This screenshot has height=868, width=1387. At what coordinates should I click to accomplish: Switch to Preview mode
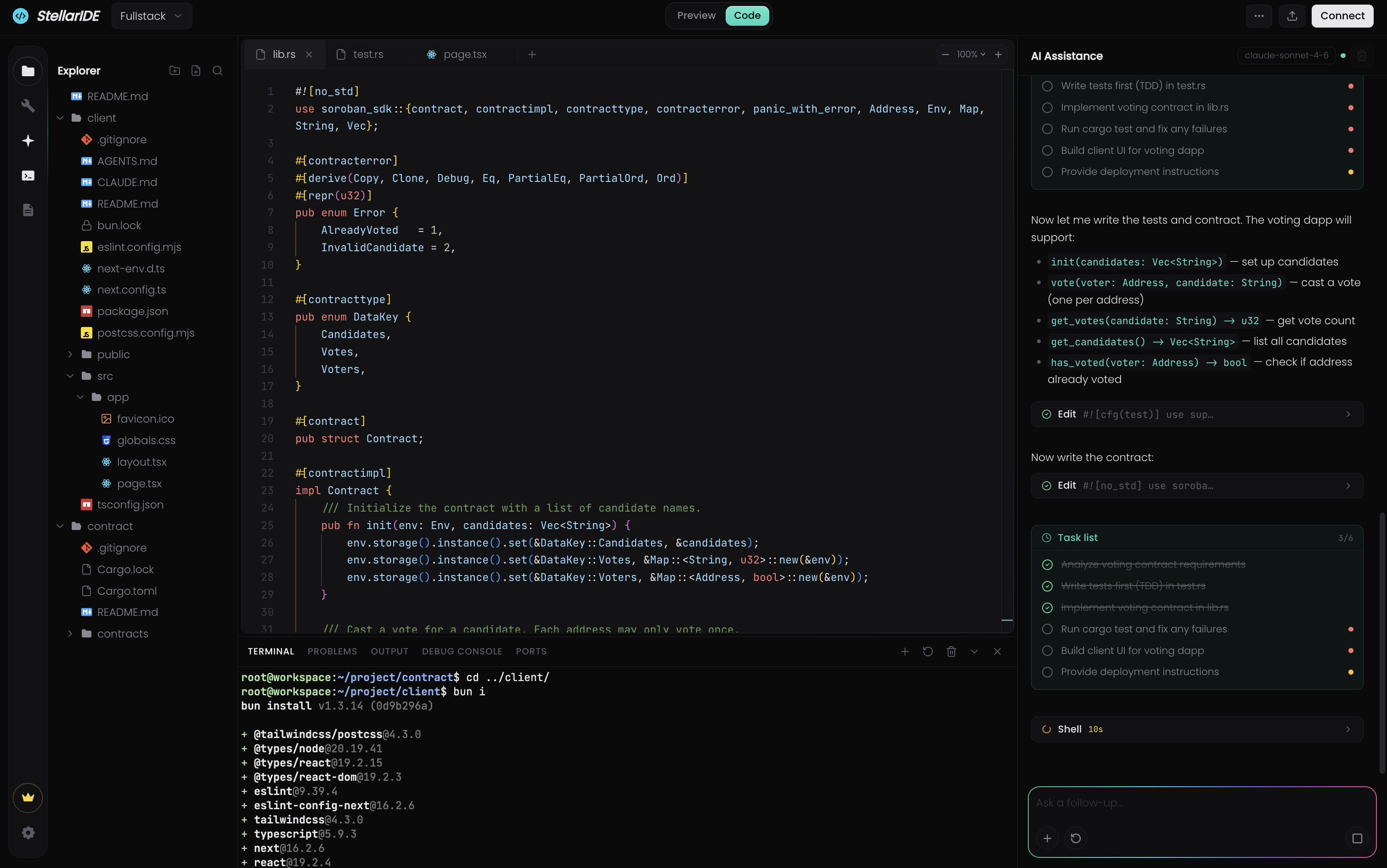pyautogui.click(x=696, y=16)
